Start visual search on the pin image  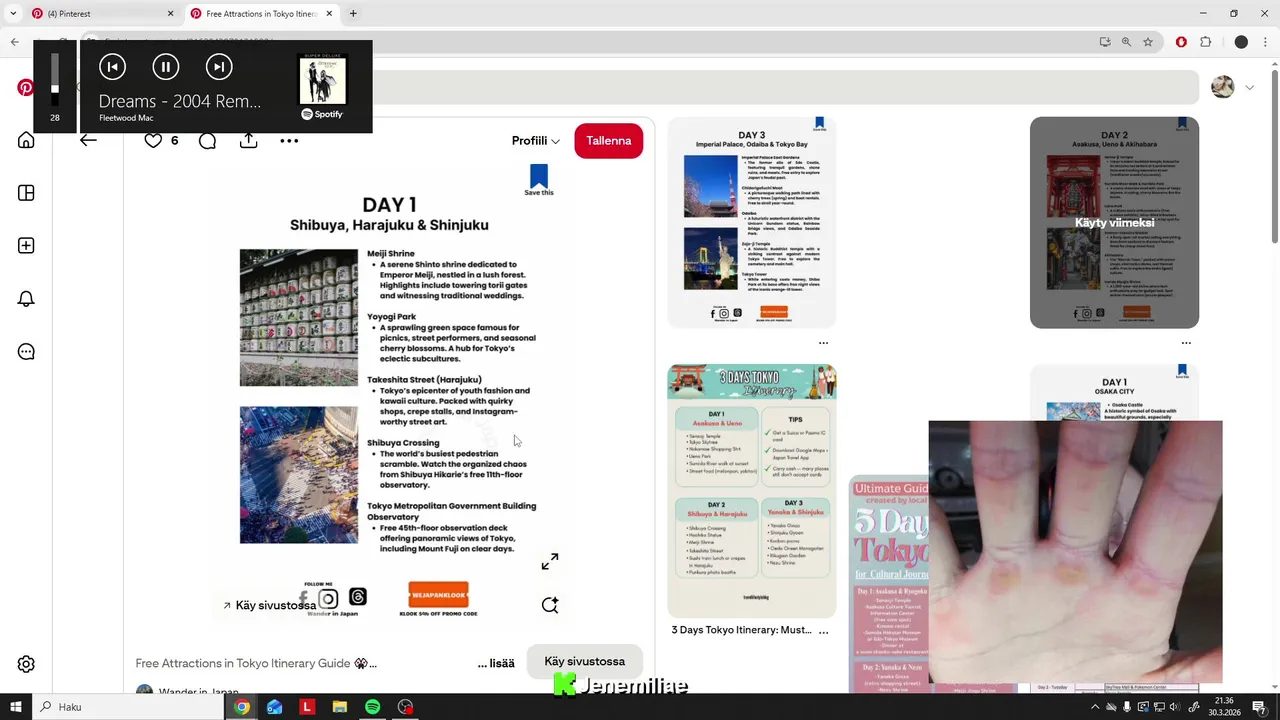550,605
